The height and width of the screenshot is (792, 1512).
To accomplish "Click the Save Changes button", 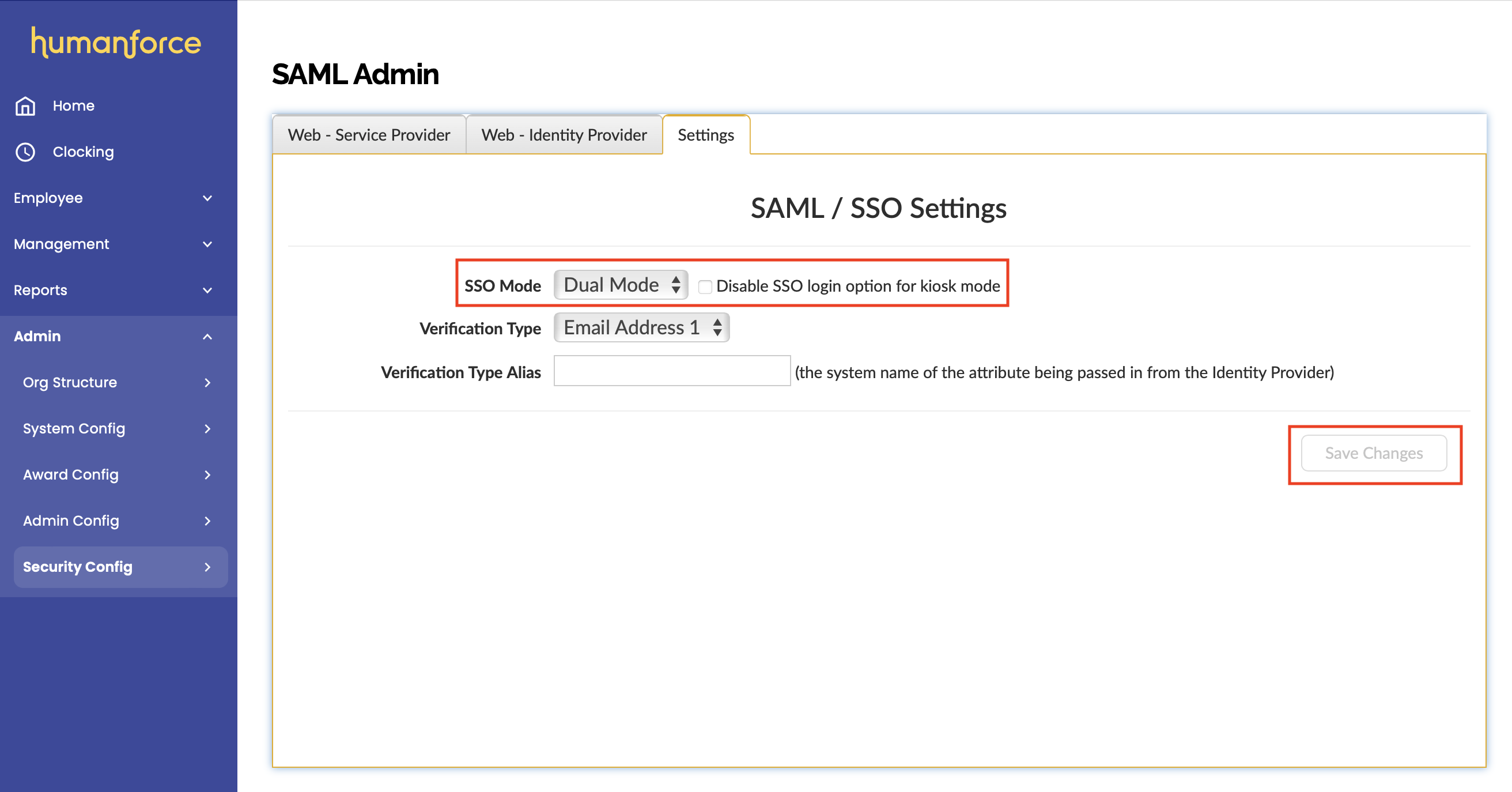I will coord(1374,453).
